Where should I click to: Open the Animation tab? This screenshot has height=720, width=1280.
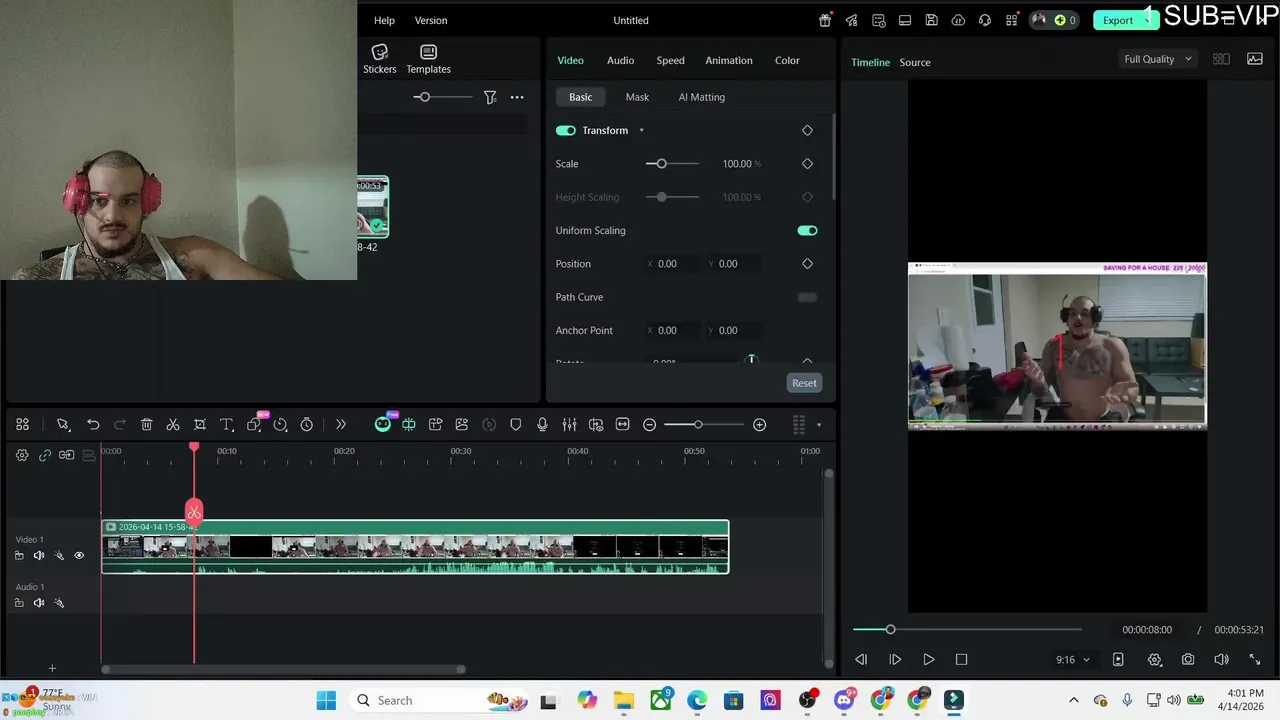point(729,60)
